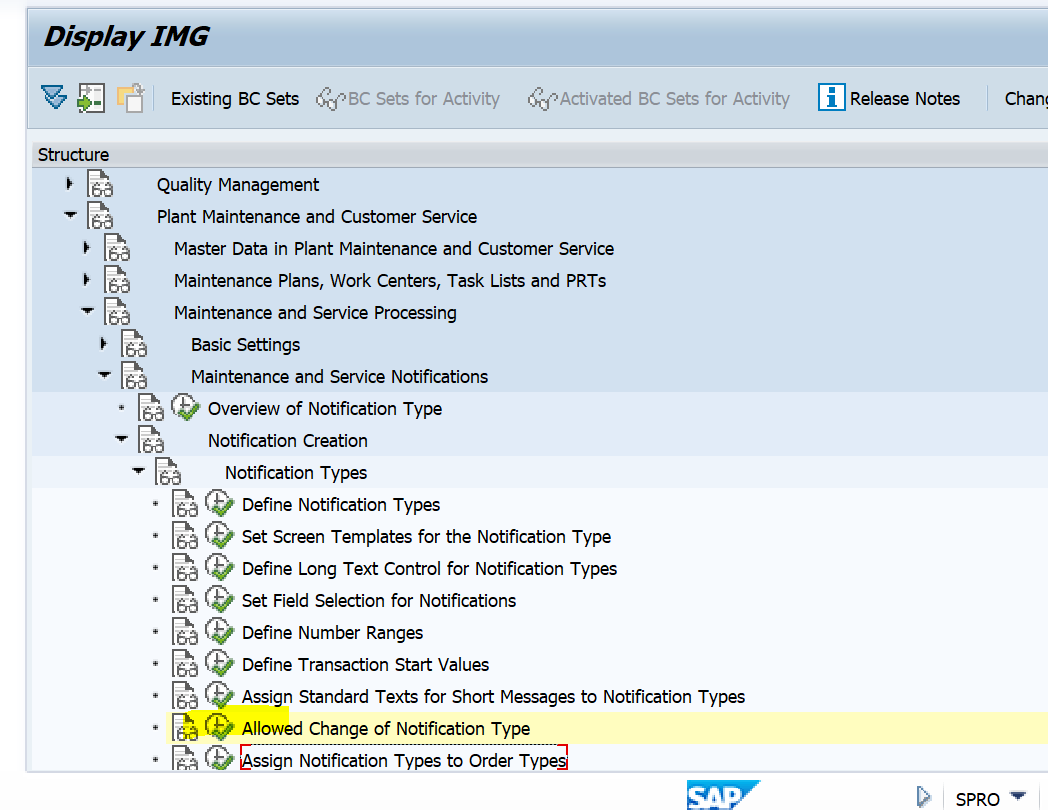Screen dimensions: 1048x810
Task: Click the Display BC Sets document icon
Action: click(91, 97)
